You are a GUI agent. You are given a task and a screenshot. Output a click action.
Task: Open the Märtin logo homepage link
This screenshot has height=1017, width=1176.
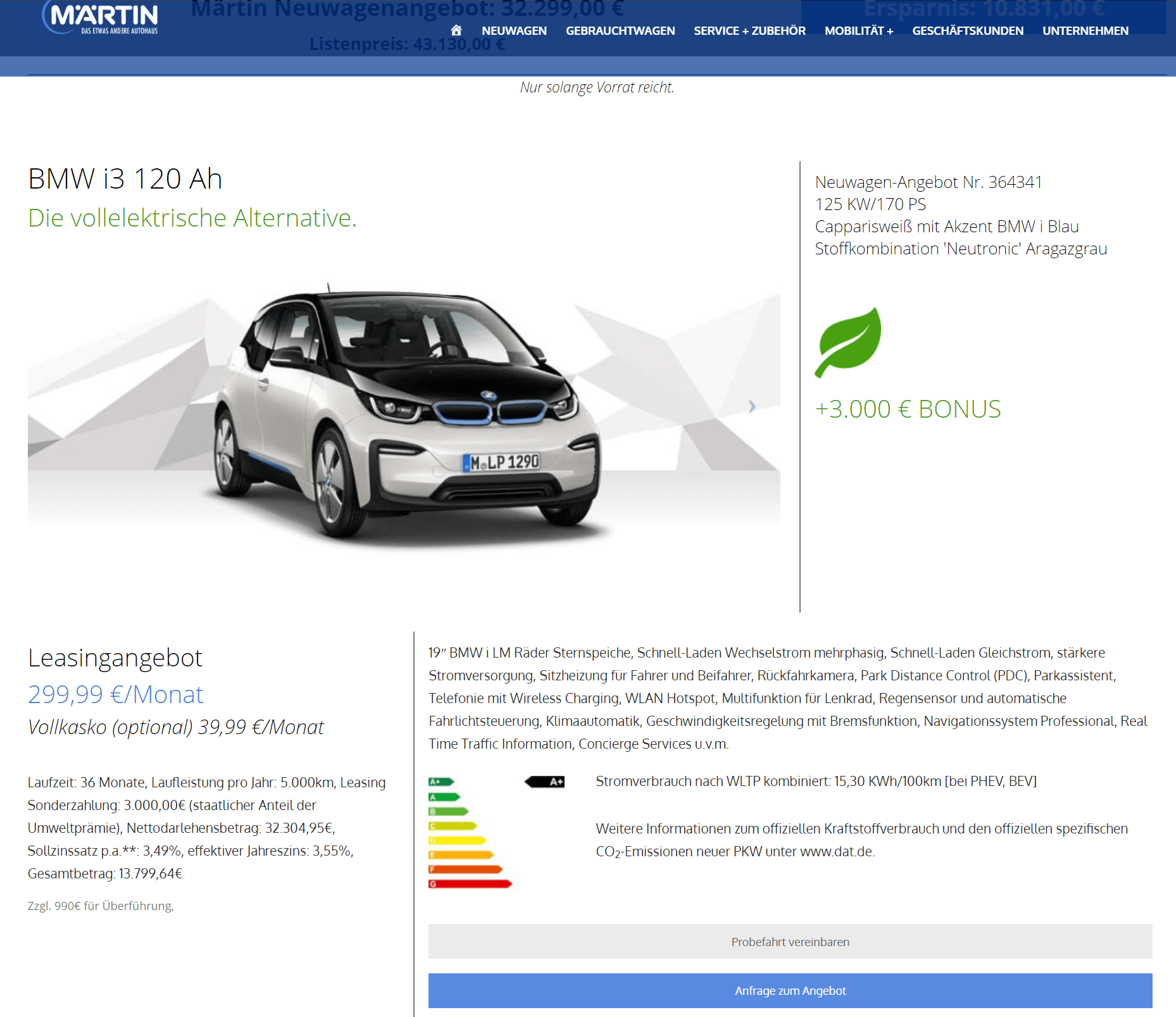pos(101,18)
